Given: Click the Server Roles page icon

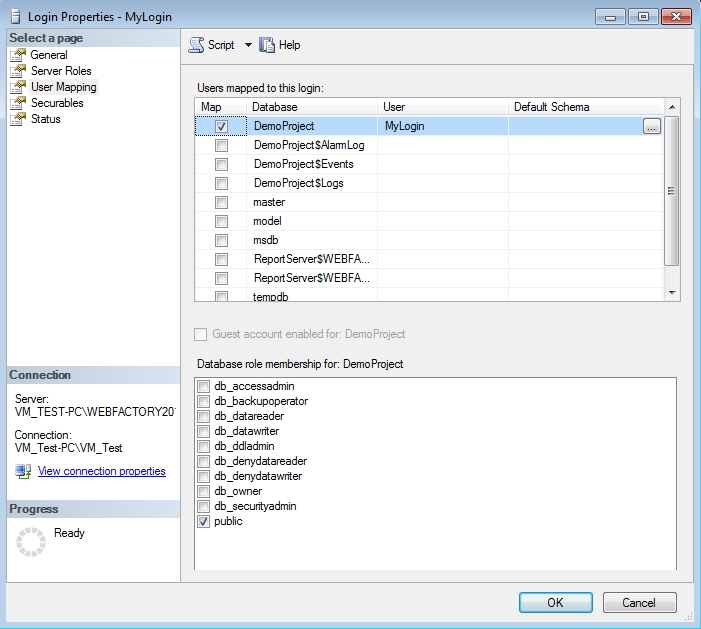Looking at the screenshot, I should coord(17,71).
